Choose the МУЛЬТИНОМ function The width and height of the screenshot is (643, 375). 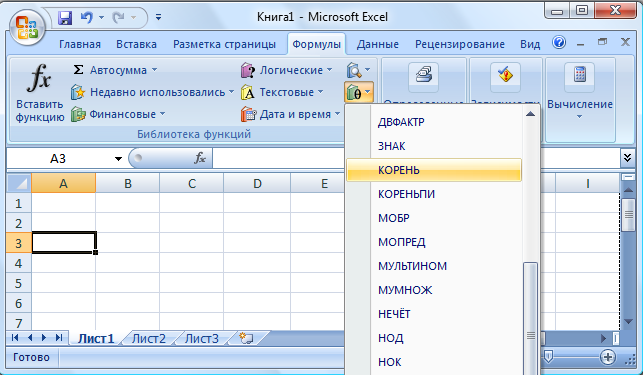point(434,266)
